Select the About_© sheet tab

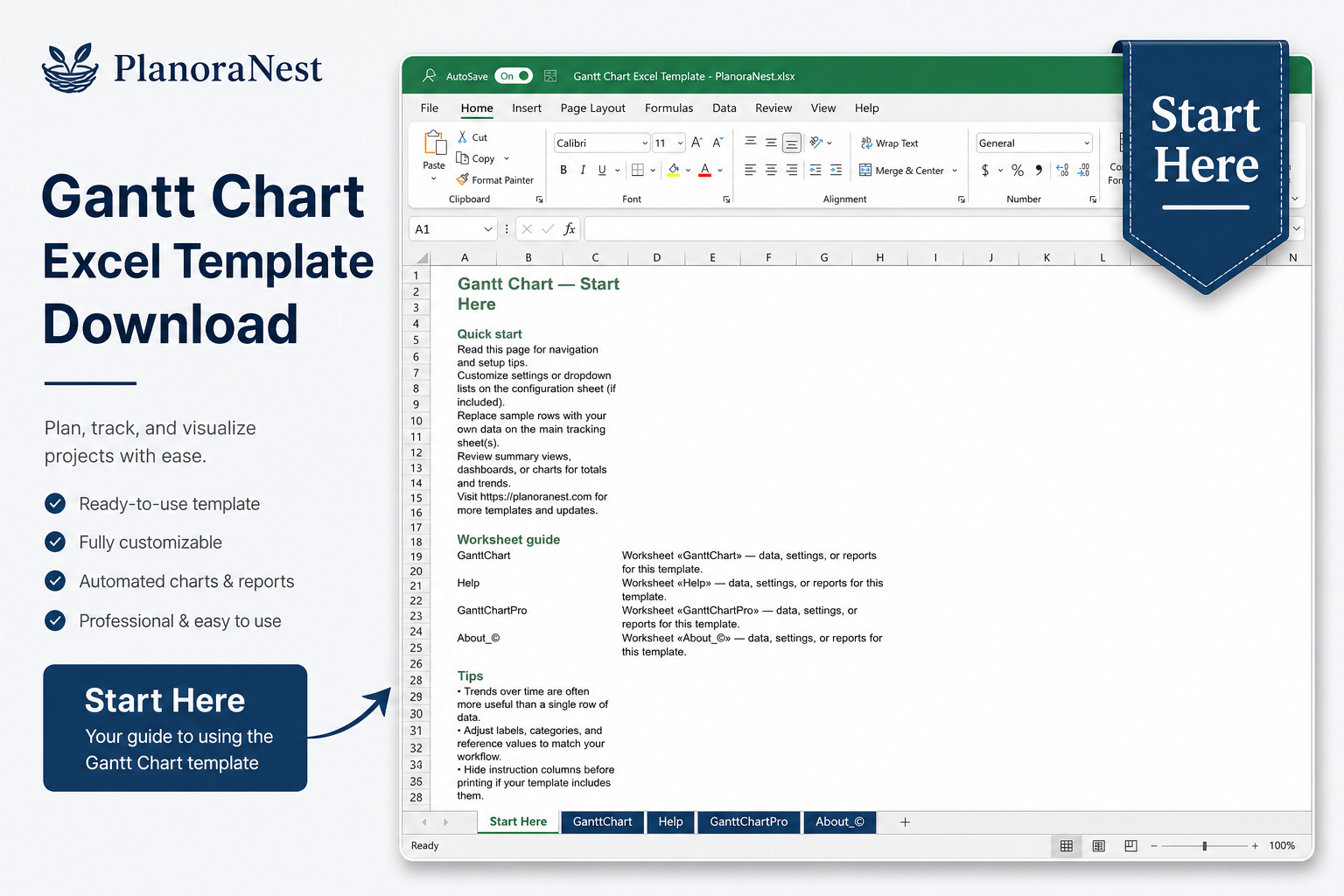(x=839, y=822)
